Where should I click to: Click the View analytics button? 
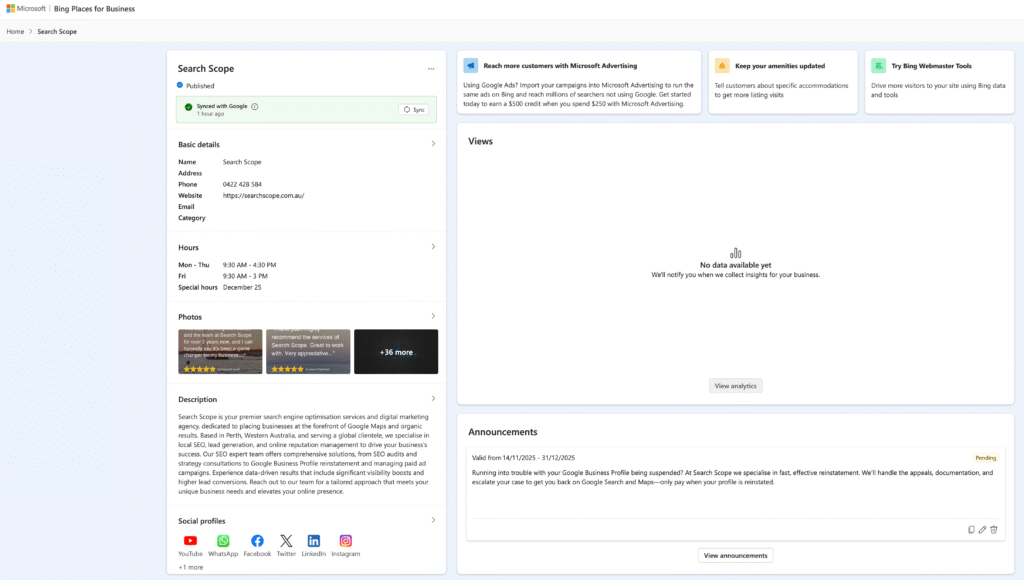(735, 385)
